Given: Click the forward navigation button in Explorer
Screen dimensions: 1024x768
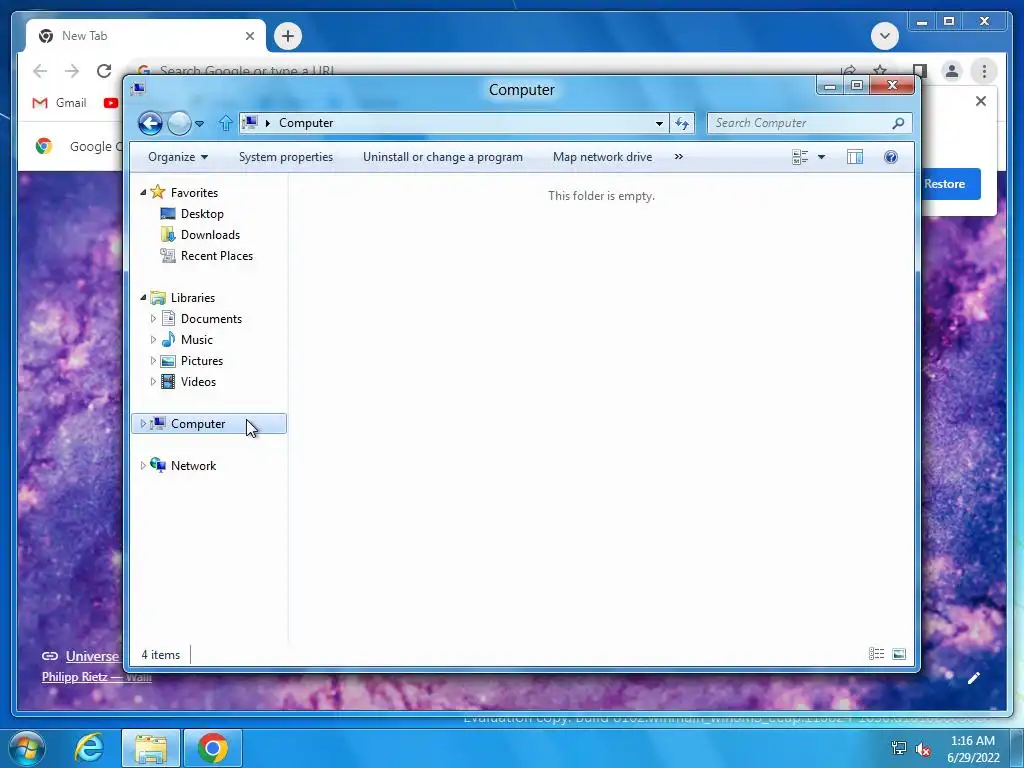Looking at the screenshot, I should [179, 123].
